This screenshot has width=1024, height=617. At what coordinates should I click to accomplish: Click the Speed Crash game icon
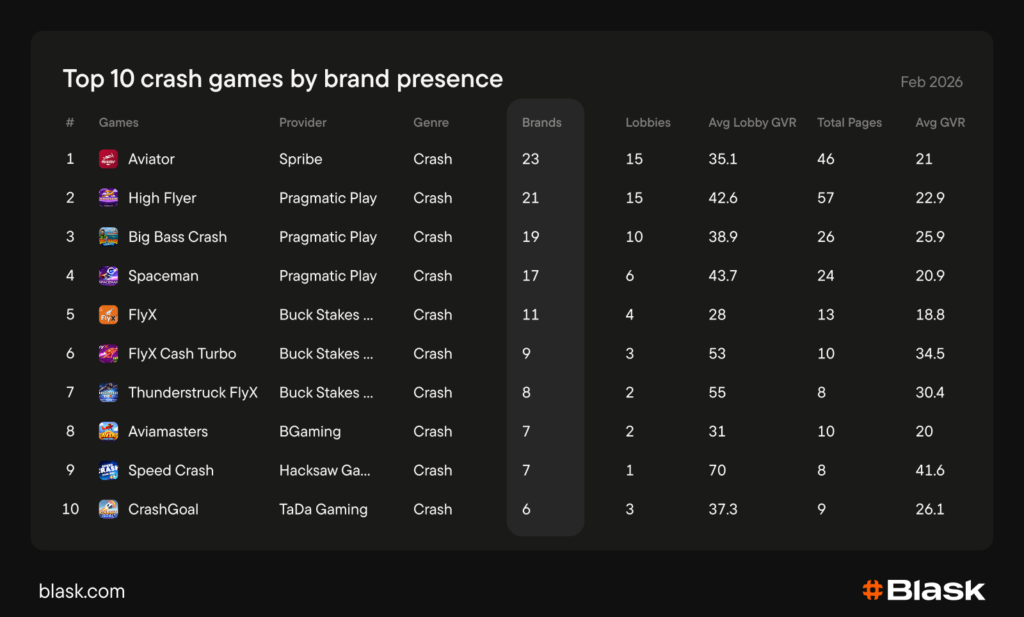pyautogui.click(x=108, y=471)
